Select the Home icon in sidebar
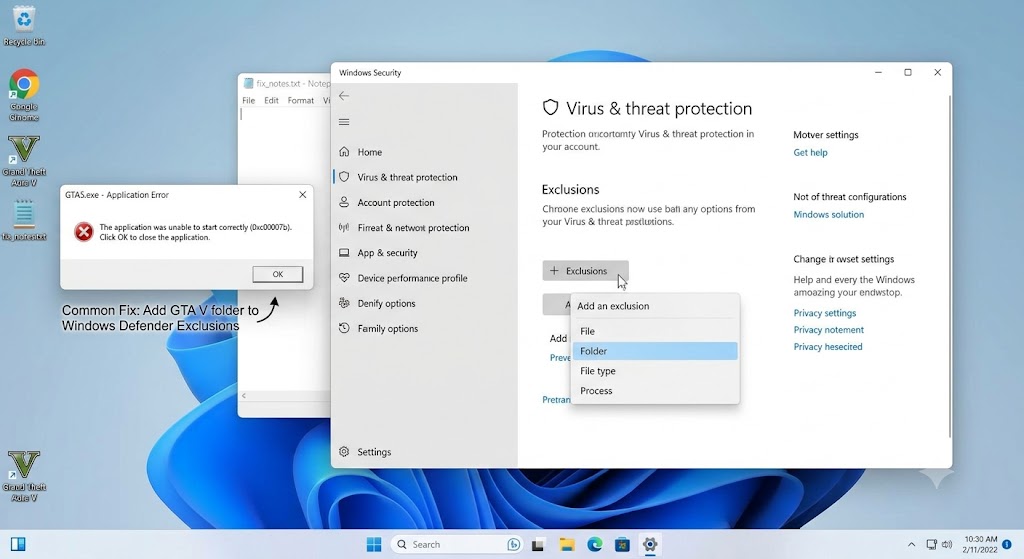 point(344,152)
